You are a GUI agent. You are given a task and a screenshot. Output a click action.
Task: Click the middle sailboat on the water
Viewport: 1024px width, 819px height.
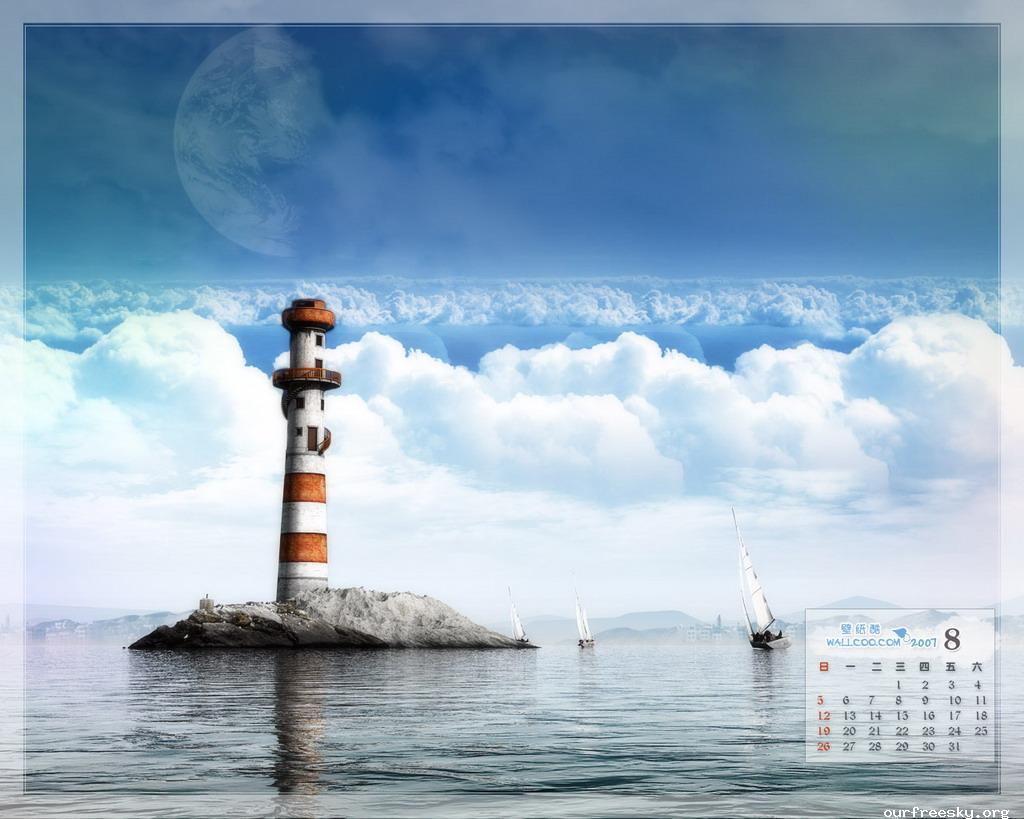(x=583, y=623)
